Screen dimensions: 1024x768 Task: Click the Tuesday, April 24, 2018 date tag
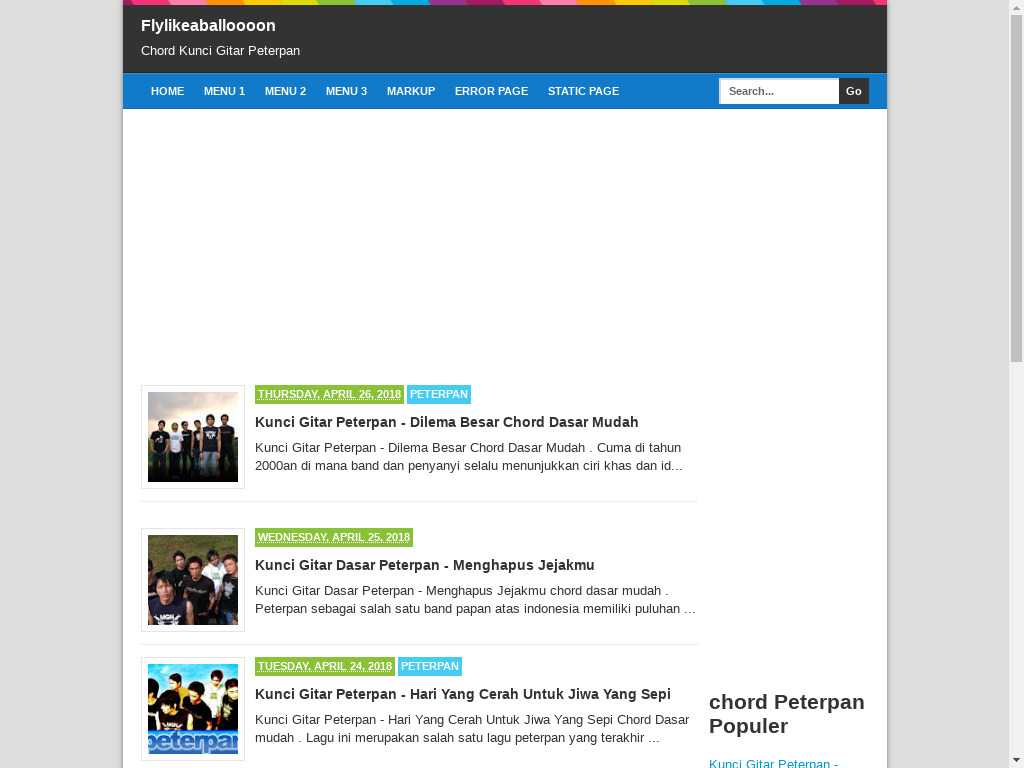click(325, 665)
